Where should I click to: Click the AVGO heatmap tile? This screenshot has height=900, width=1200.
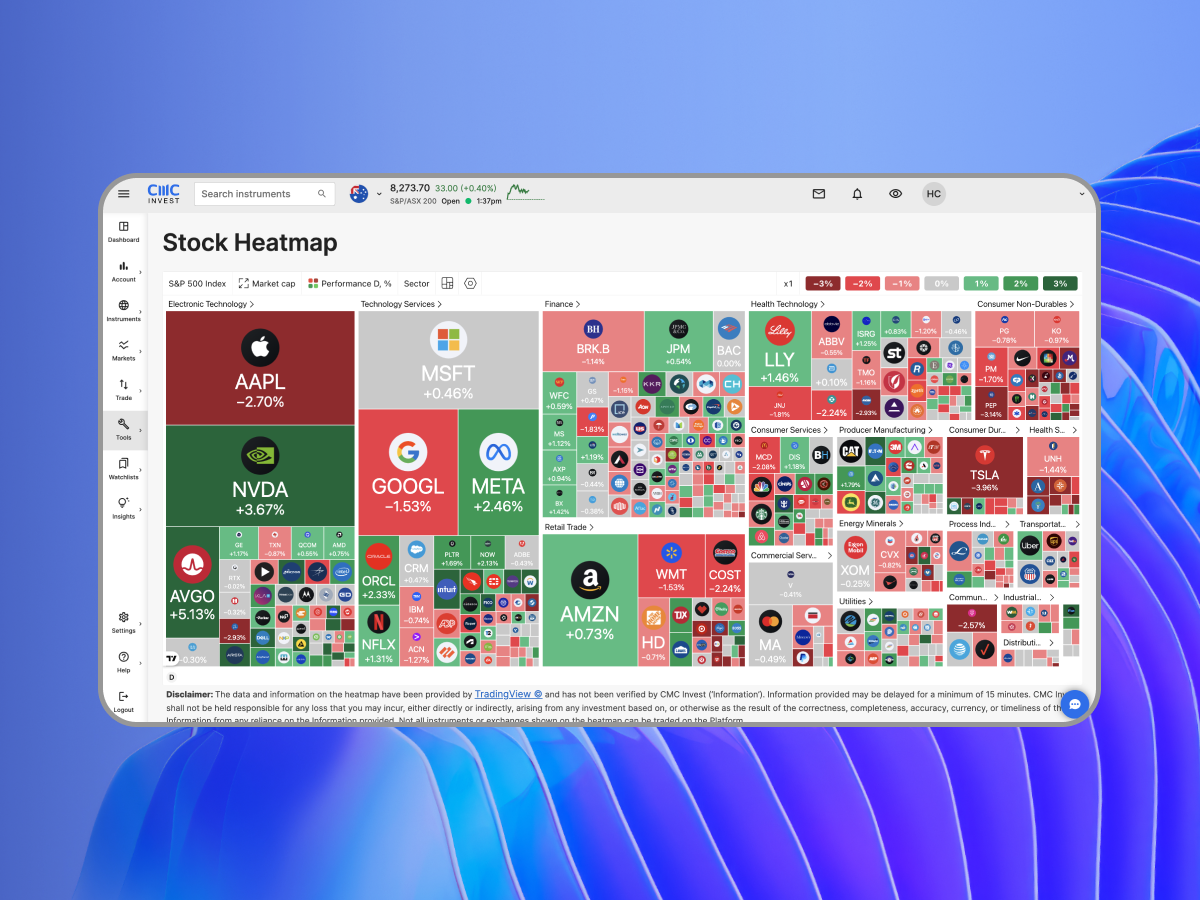point(192,582)
